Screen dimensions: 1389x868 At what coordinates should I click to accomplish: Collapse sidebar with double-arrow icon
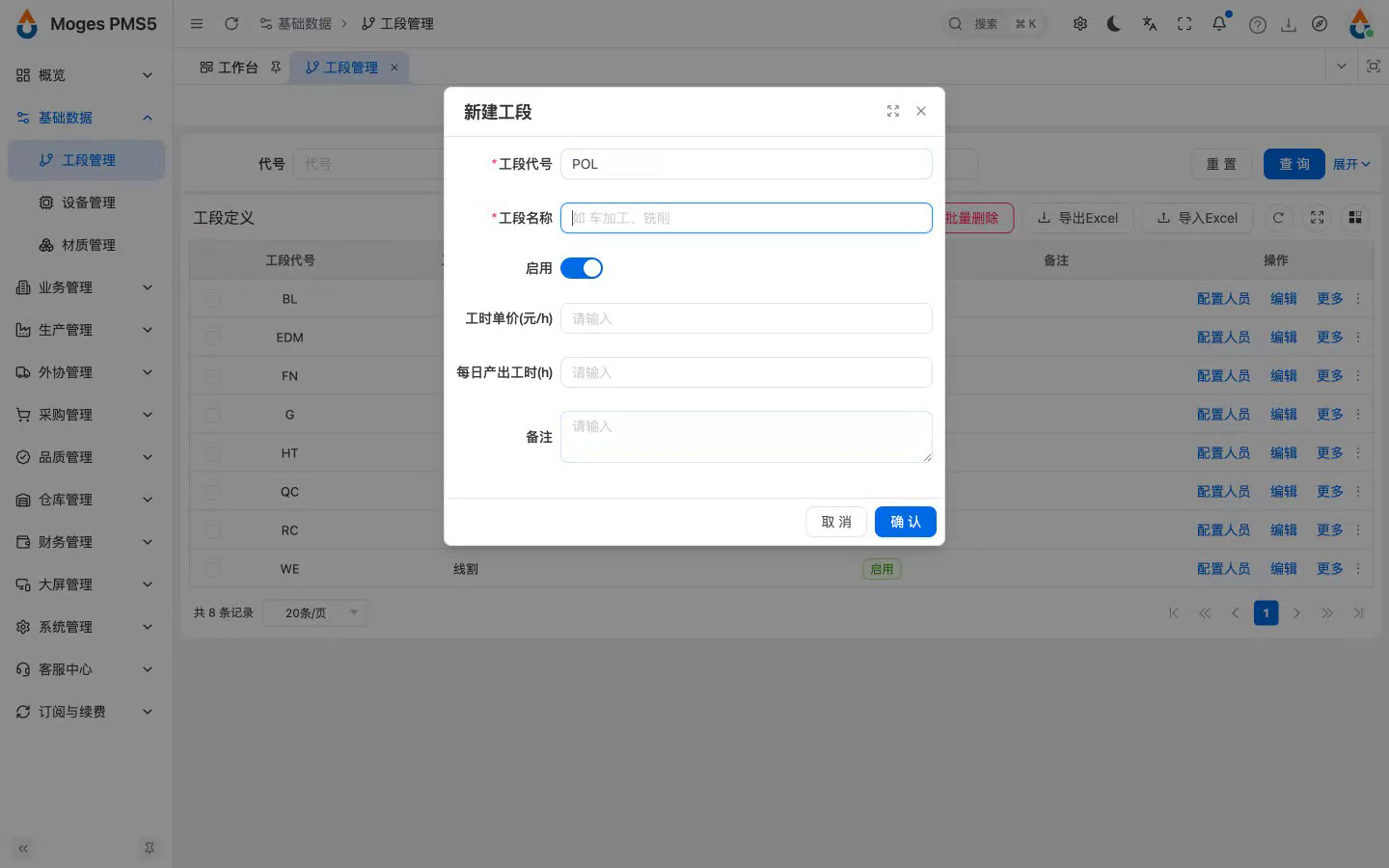(x=23, y=849)
